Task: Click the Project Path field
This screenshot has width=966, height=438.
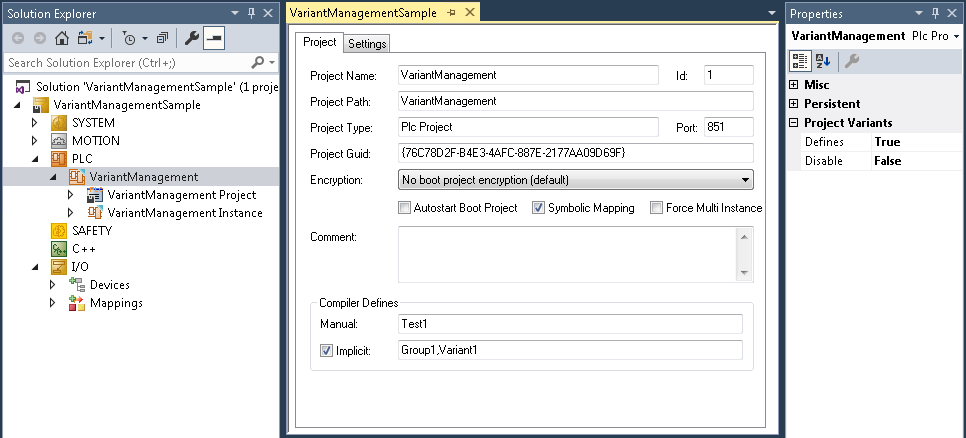Action: (575, 101)
